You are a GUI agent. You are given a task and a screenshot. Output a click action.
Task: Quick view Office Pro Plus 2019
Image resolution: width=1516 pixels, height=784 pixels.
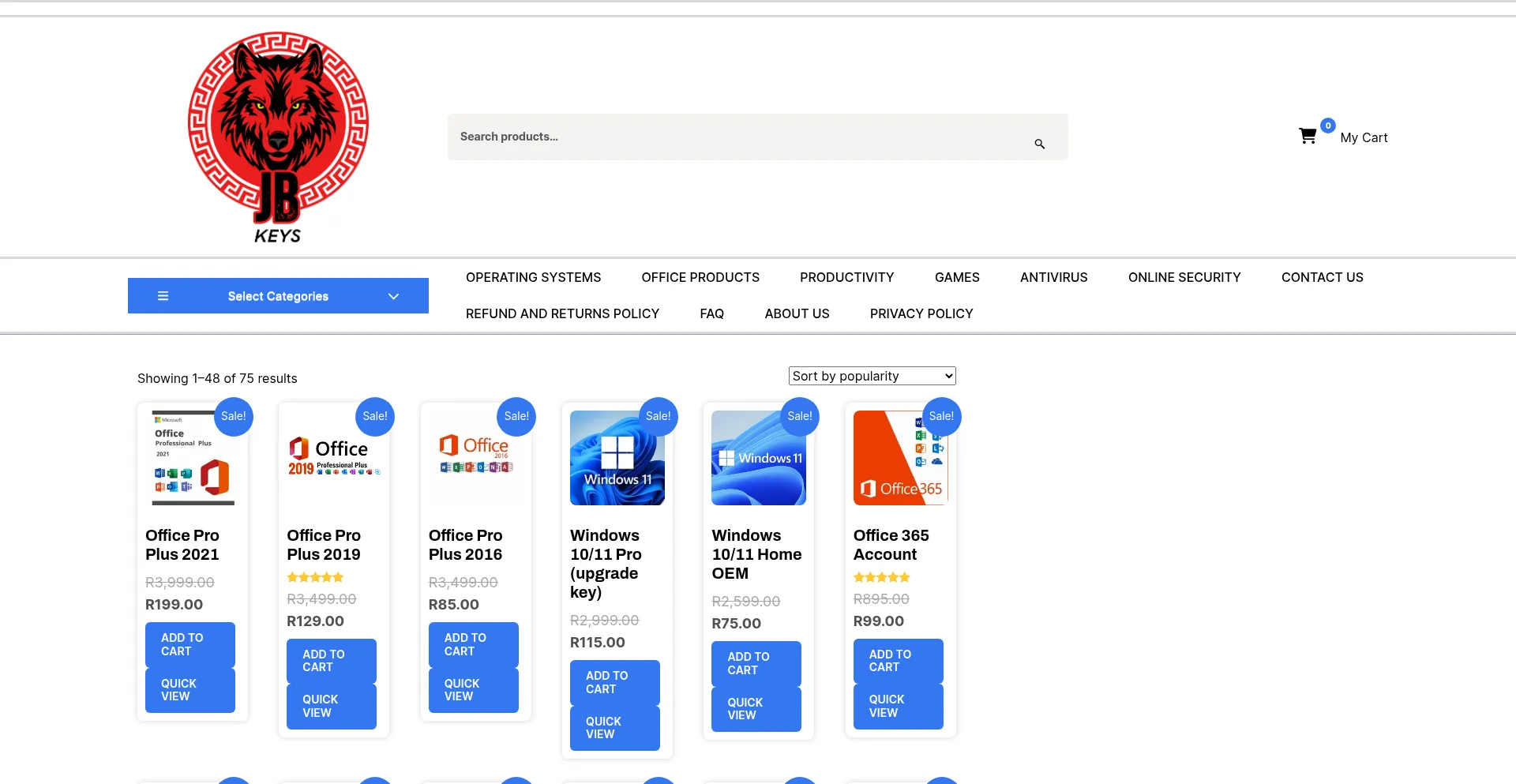(x=332, y=706)
